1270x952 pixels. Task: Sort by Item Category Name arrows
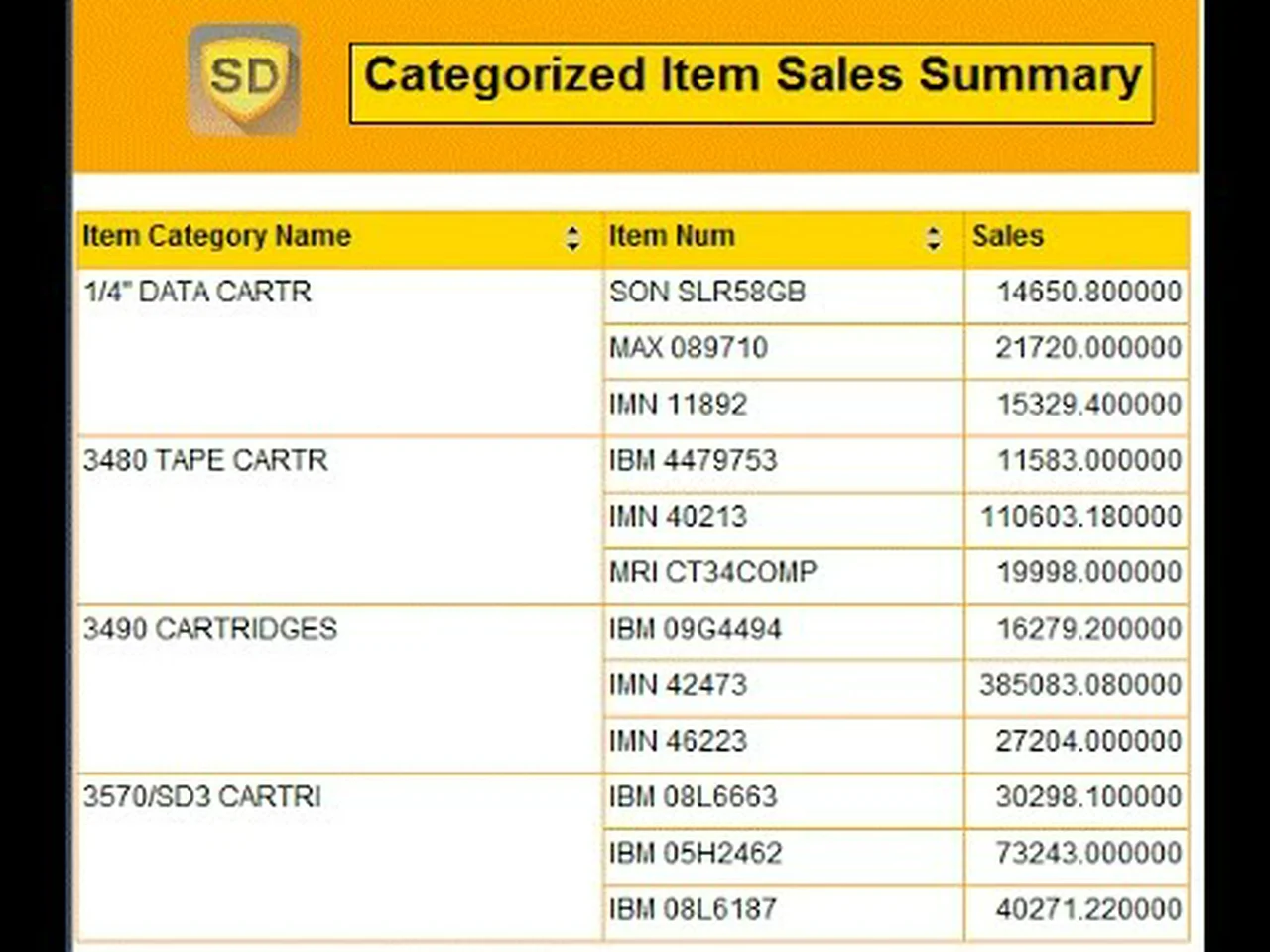pyautogui.click(x=572, y=238)
